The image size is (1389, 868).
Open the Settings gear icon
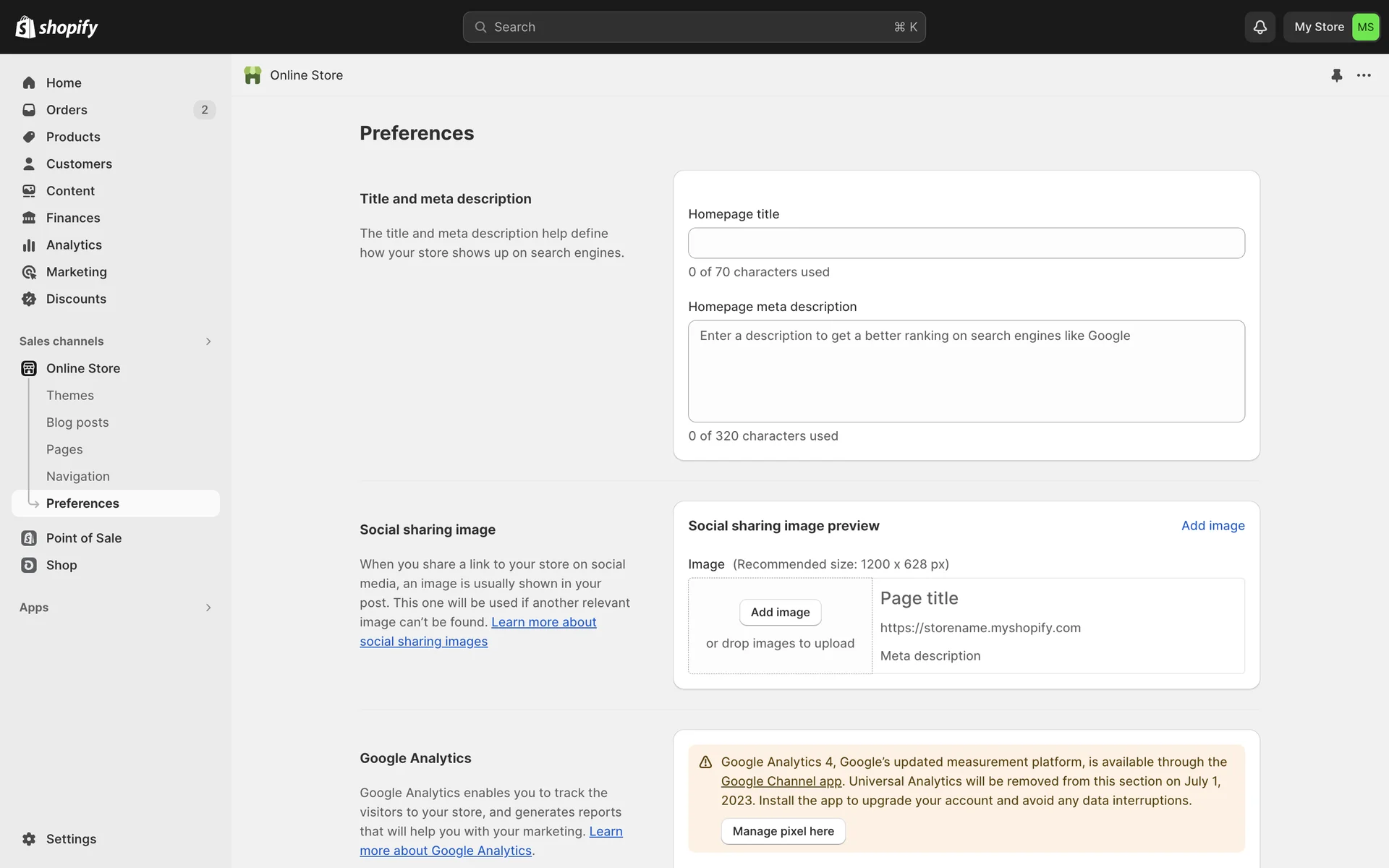click(29, 839)
